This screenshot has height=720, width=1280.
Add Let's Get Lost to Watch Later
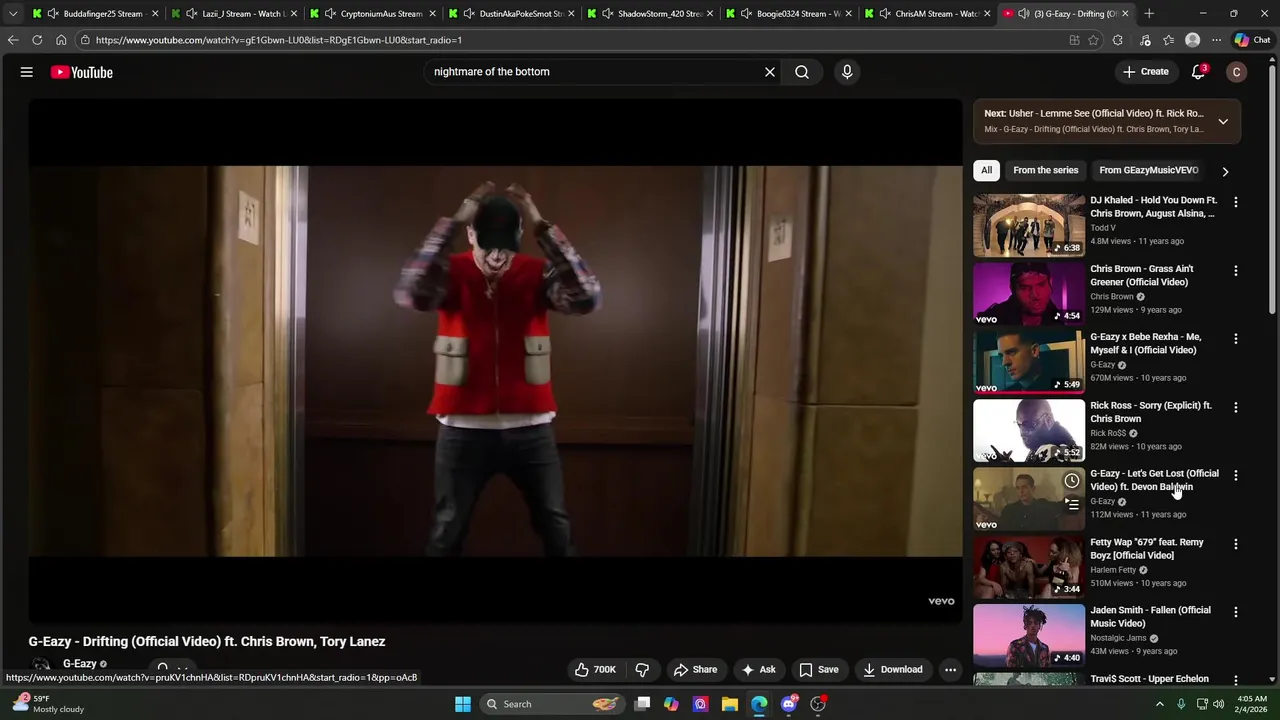click(x=1071, y=481)
